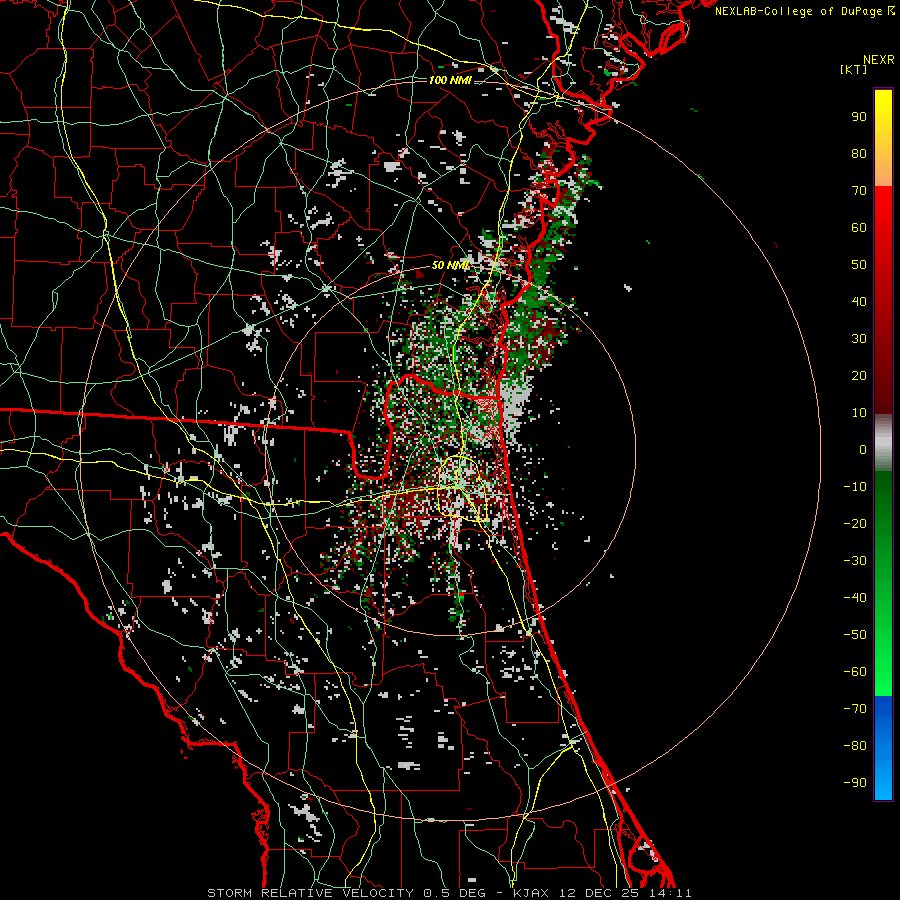Click the NEXR label above the scale

tap(879, 60)
